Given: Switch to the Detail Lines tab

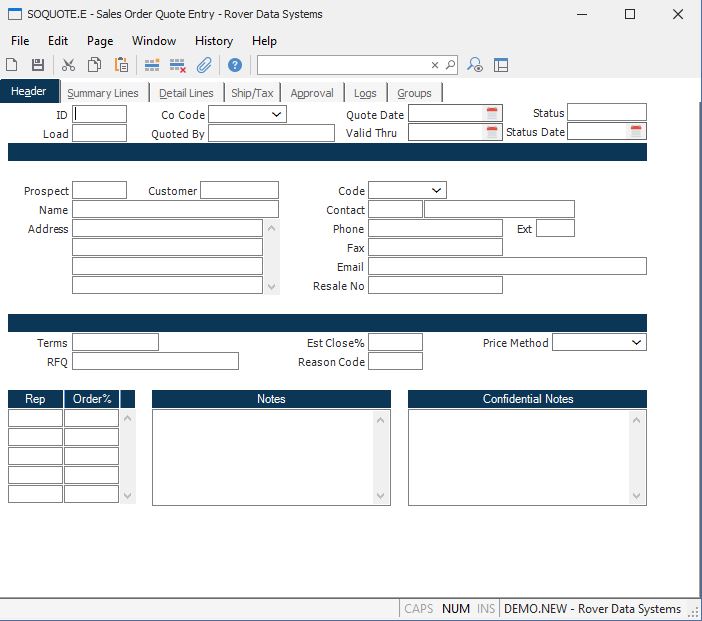Looking at the screenshot, I should click(x=186, y=93).
